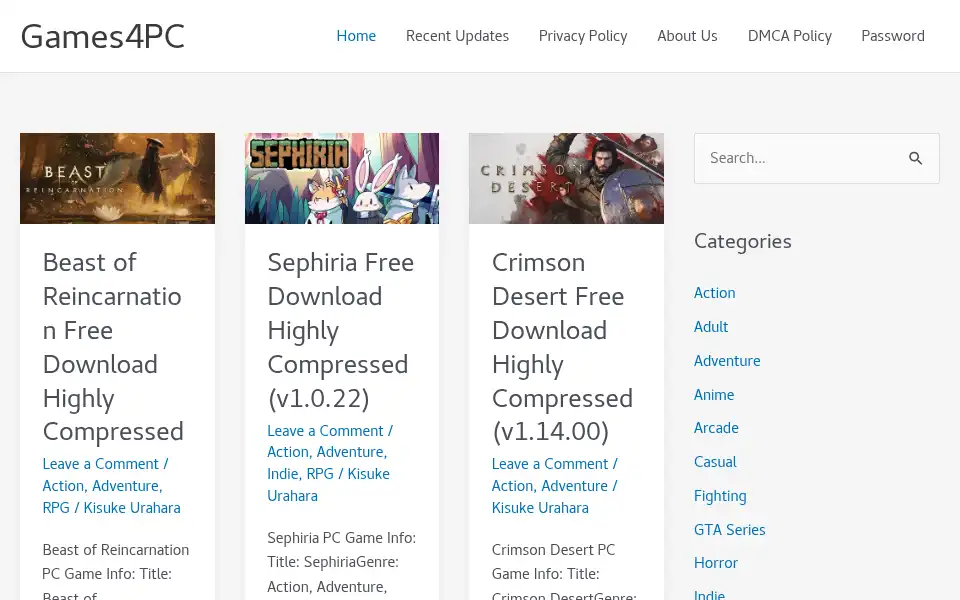Click 'Crimson Desert PC' excerpt text
Image resolution: width=960 pixels, height=600 pixels.
pyautogui.click(x=553, y=550)
